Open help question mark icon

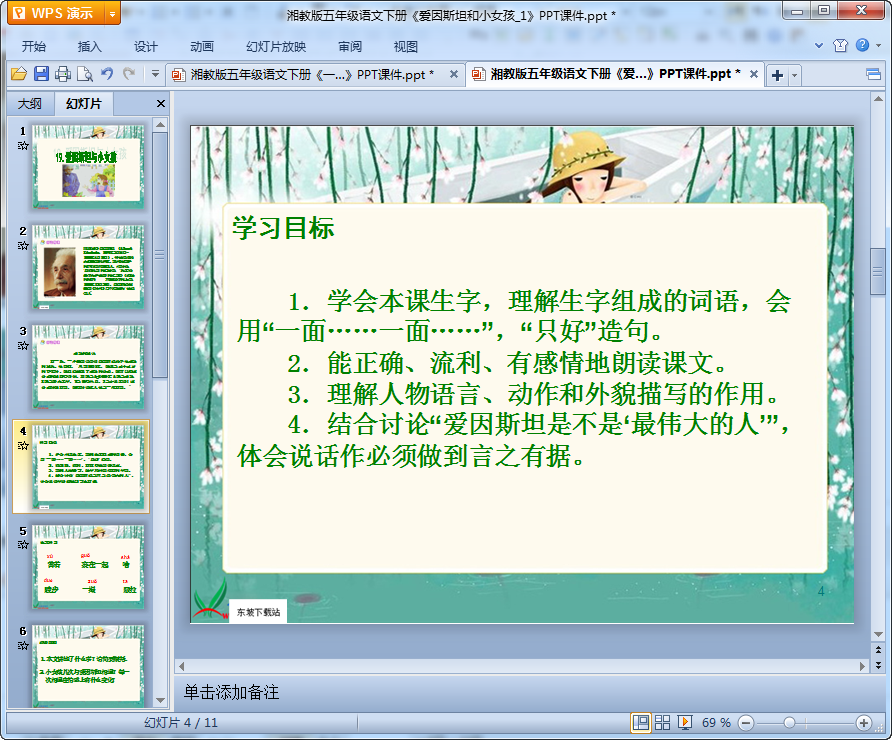coord(862,45)
